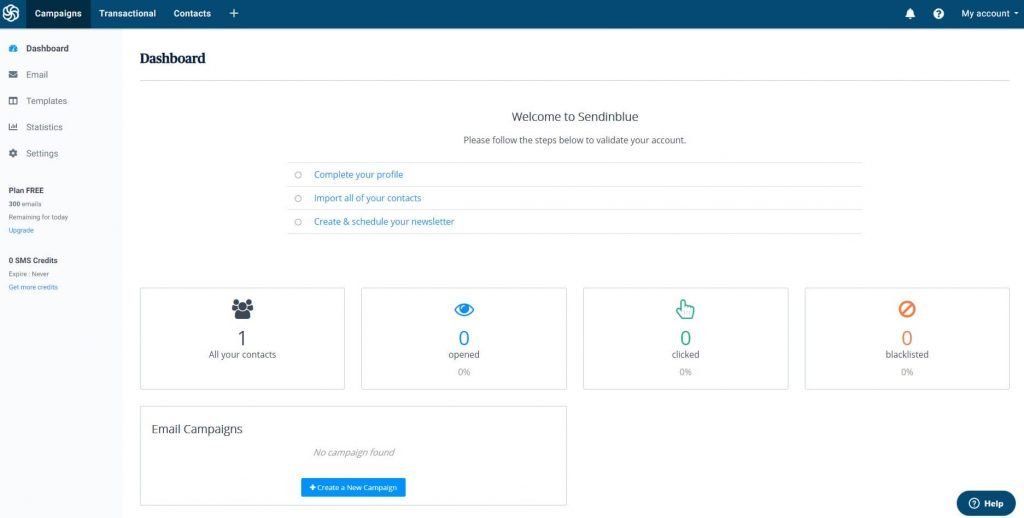Click Get more credits link
1024x518 pixels.
(33, 287)
